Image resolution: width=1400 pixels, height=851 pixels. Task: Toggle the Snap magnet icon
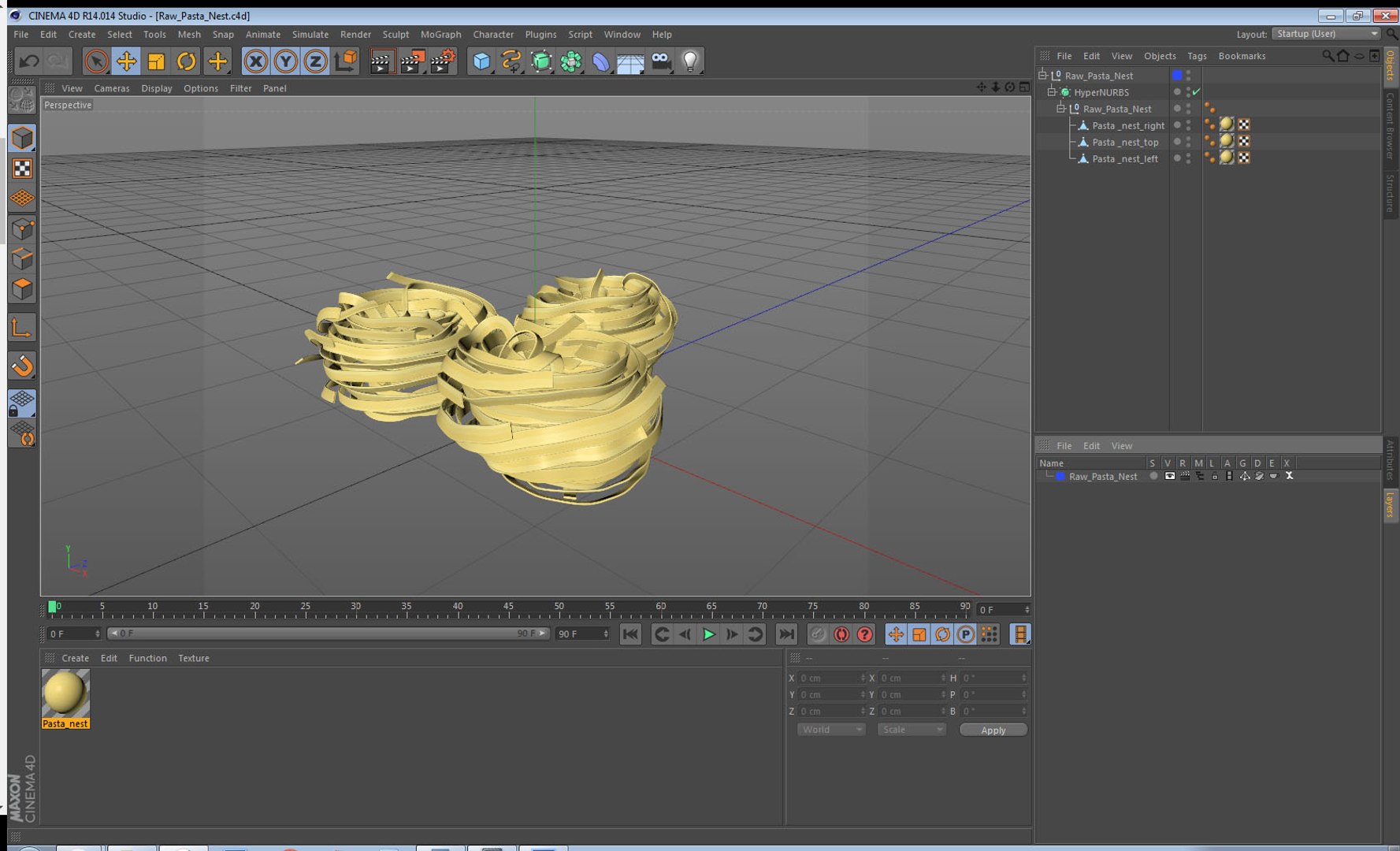pos(22,366)
